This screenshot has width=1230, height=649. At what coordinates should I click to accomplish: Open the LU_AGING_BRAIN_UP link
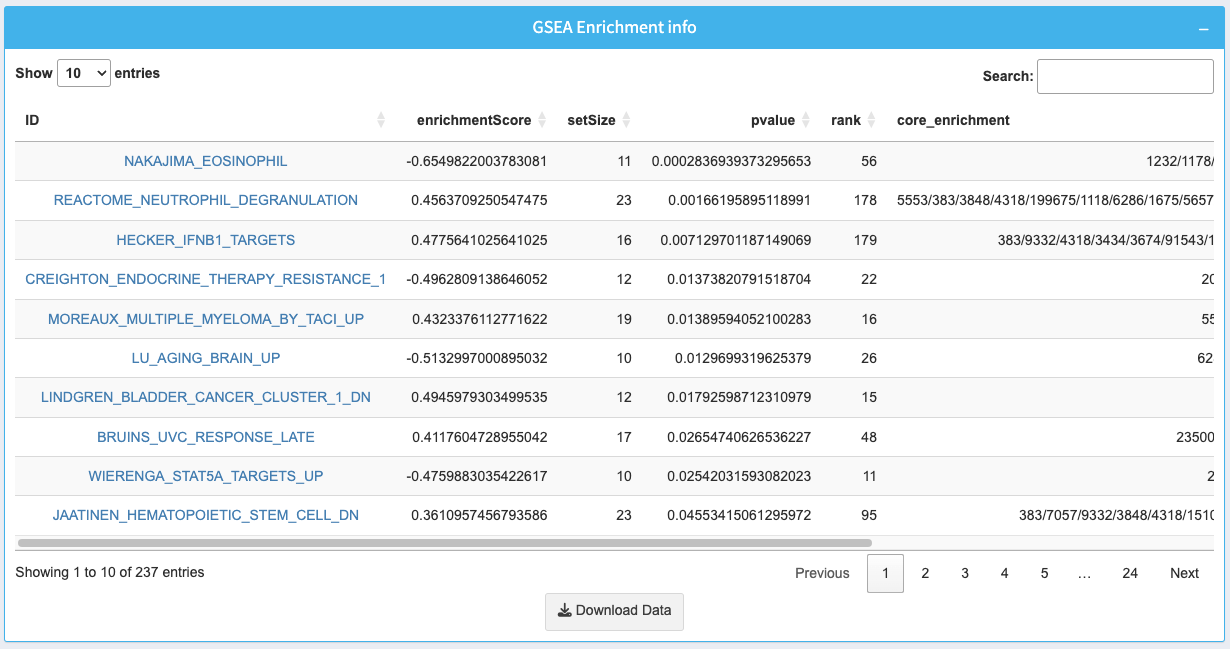coord(205,358)
